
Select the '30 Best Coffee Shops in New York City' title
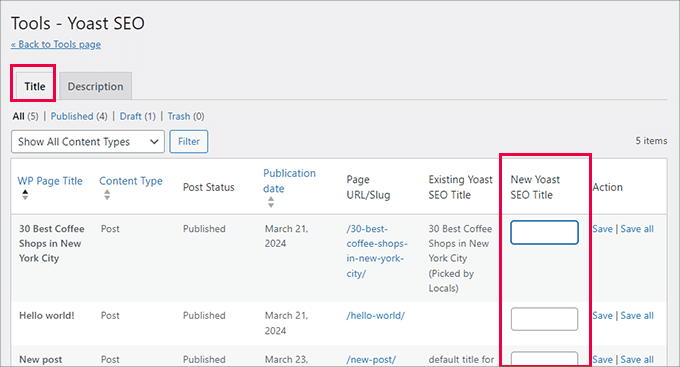52,243
